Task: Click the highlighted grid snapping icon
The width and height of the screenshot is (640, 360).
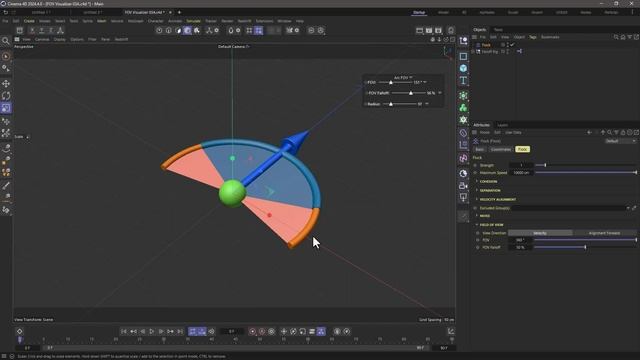Action: pos(258,30)
